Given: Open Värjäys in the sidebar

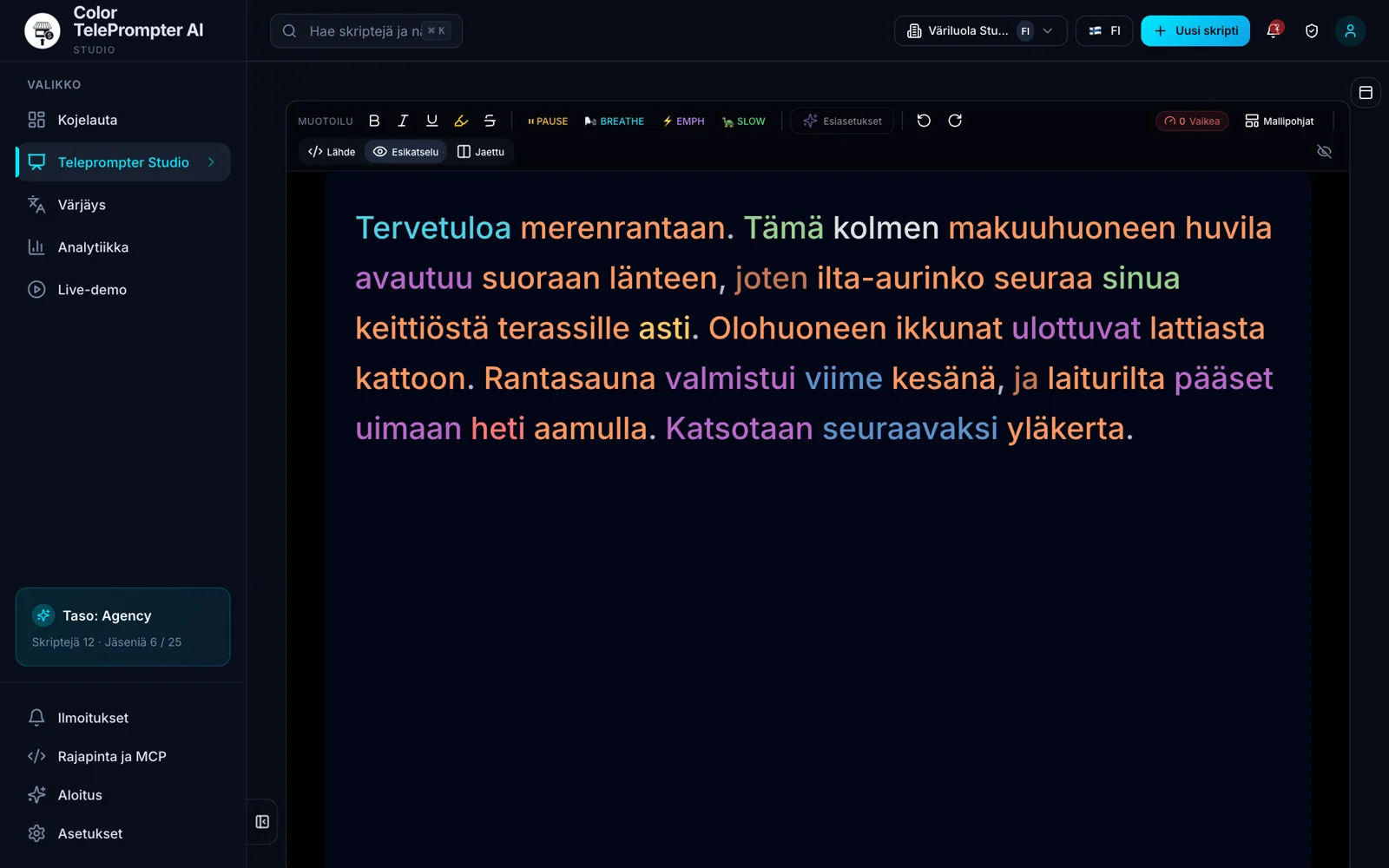Looking at the screenshot, I should (122, 205).
